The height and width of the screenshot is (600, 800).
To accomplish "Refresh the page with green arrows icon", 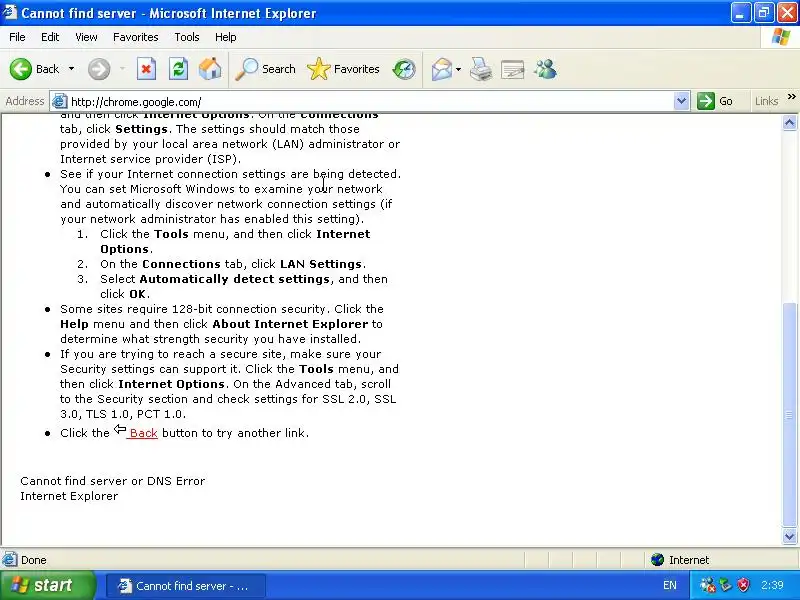I will 179,69.
